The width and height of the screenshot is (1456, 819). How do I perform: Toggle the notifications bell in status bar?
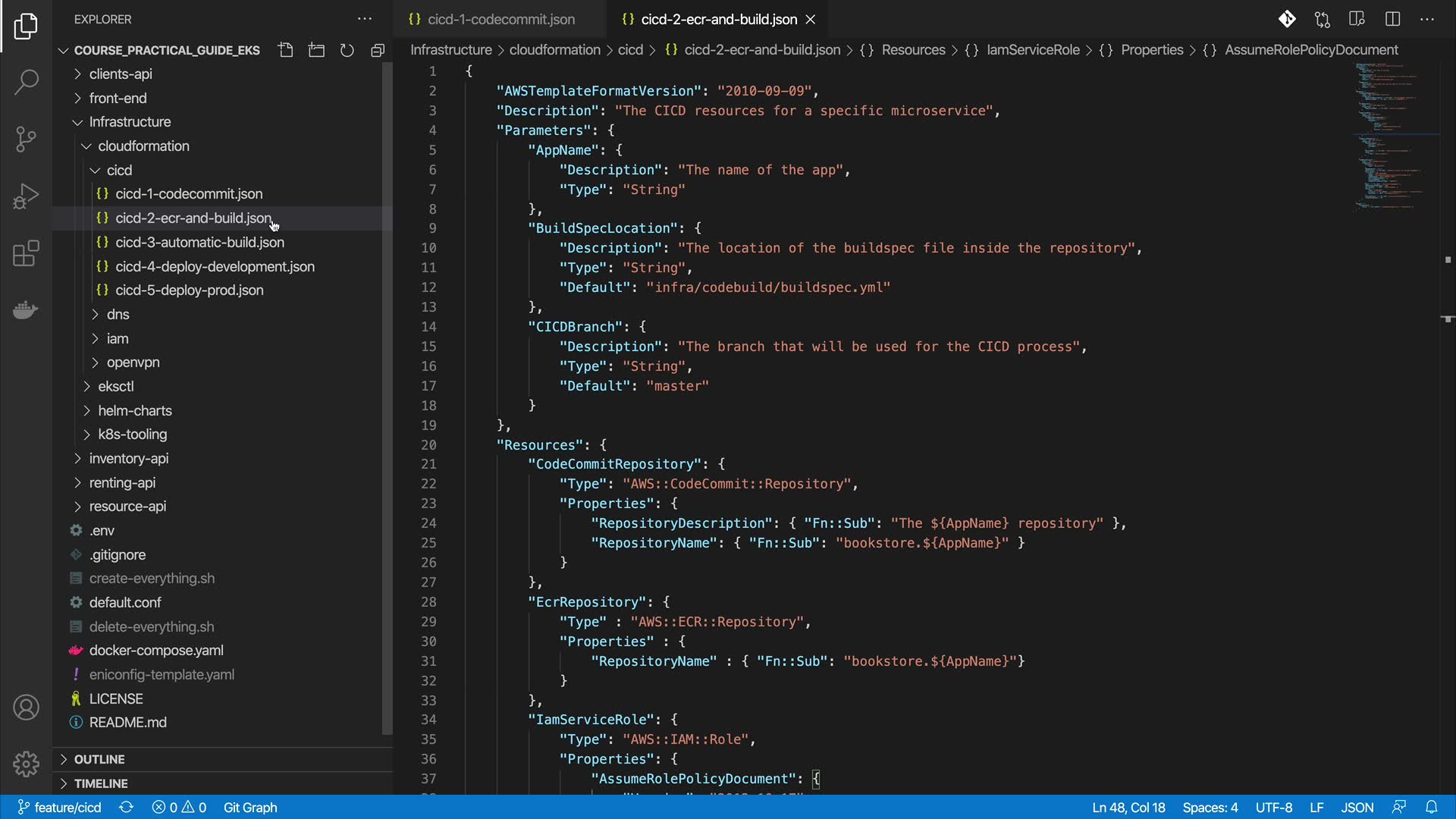click(x=1431, y=807)
